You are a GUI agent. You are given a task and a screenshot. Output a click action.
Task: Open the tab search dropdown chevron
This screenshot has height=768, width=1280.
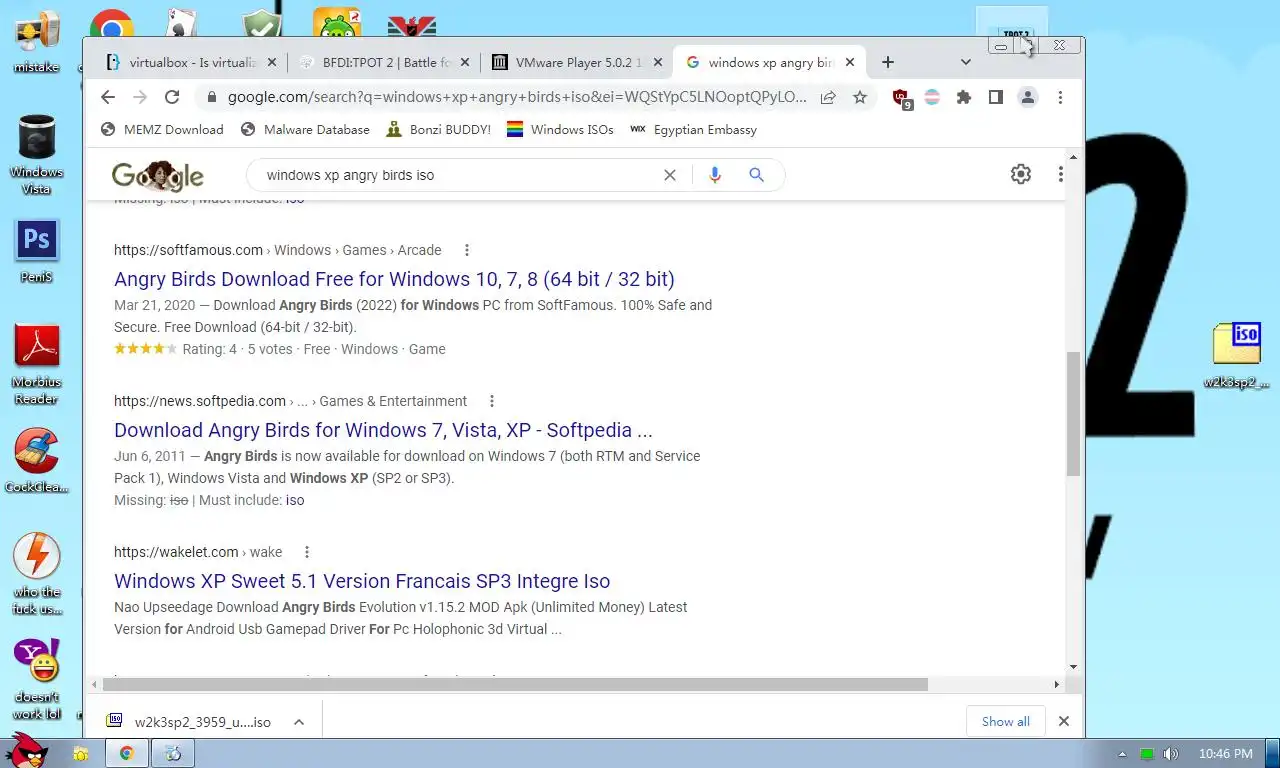click(x=965, y=62)
